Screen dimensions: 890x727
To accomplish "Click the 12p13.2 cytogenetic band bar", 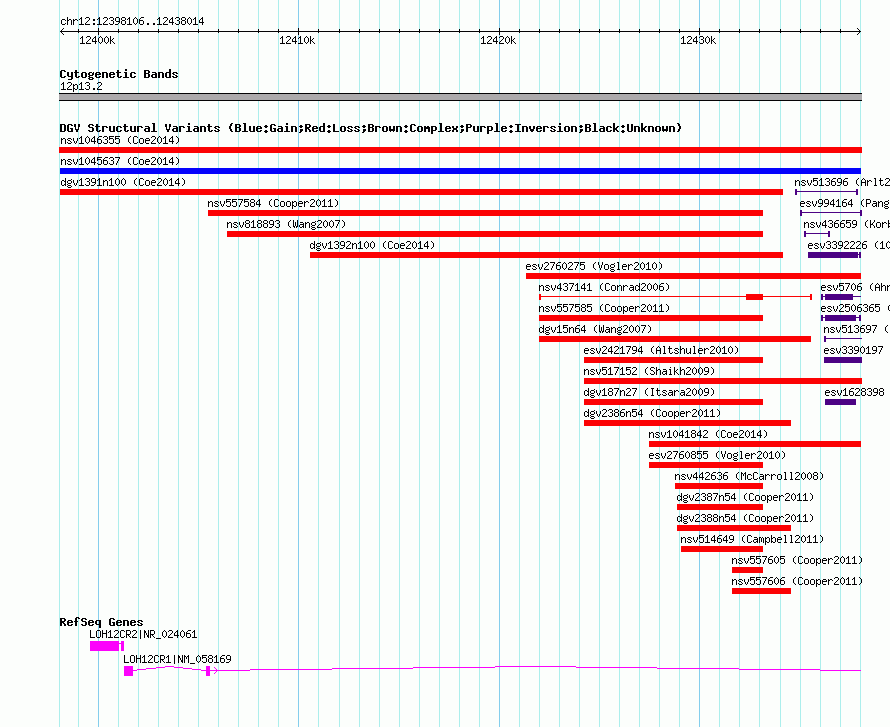I will (x=460, y=97).
